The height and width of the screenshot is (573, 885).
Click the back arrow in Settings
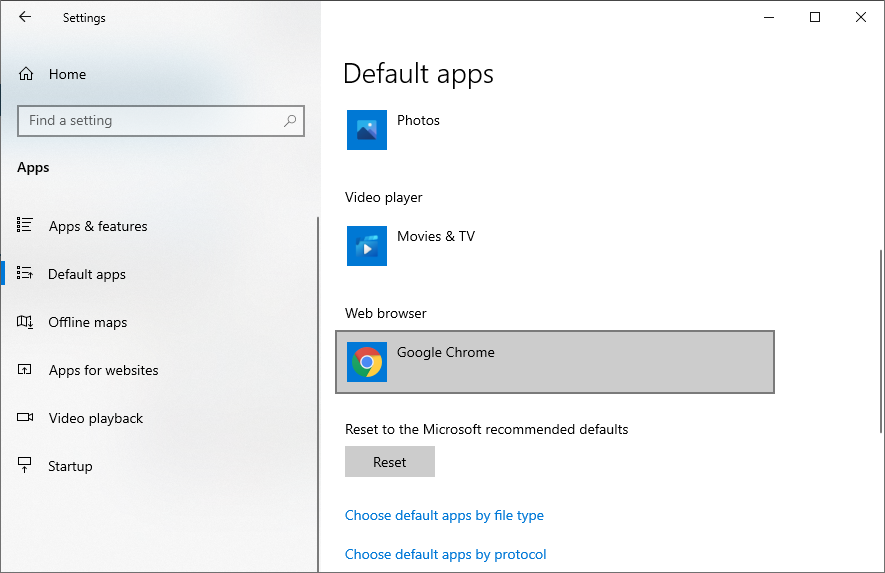point(25,17)
